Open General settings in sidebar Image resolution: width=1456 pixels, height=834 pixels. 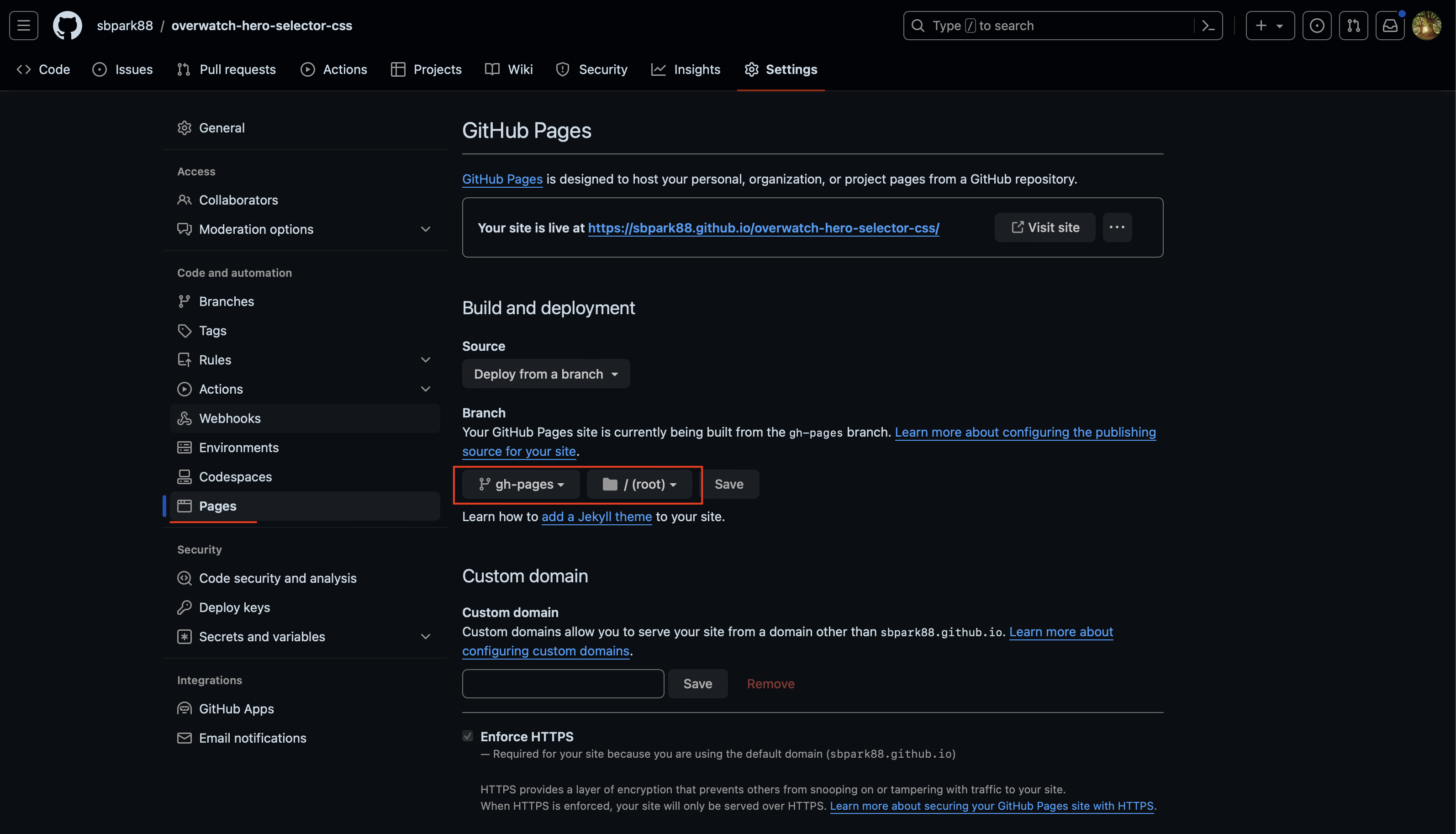(x=305, y=128)
